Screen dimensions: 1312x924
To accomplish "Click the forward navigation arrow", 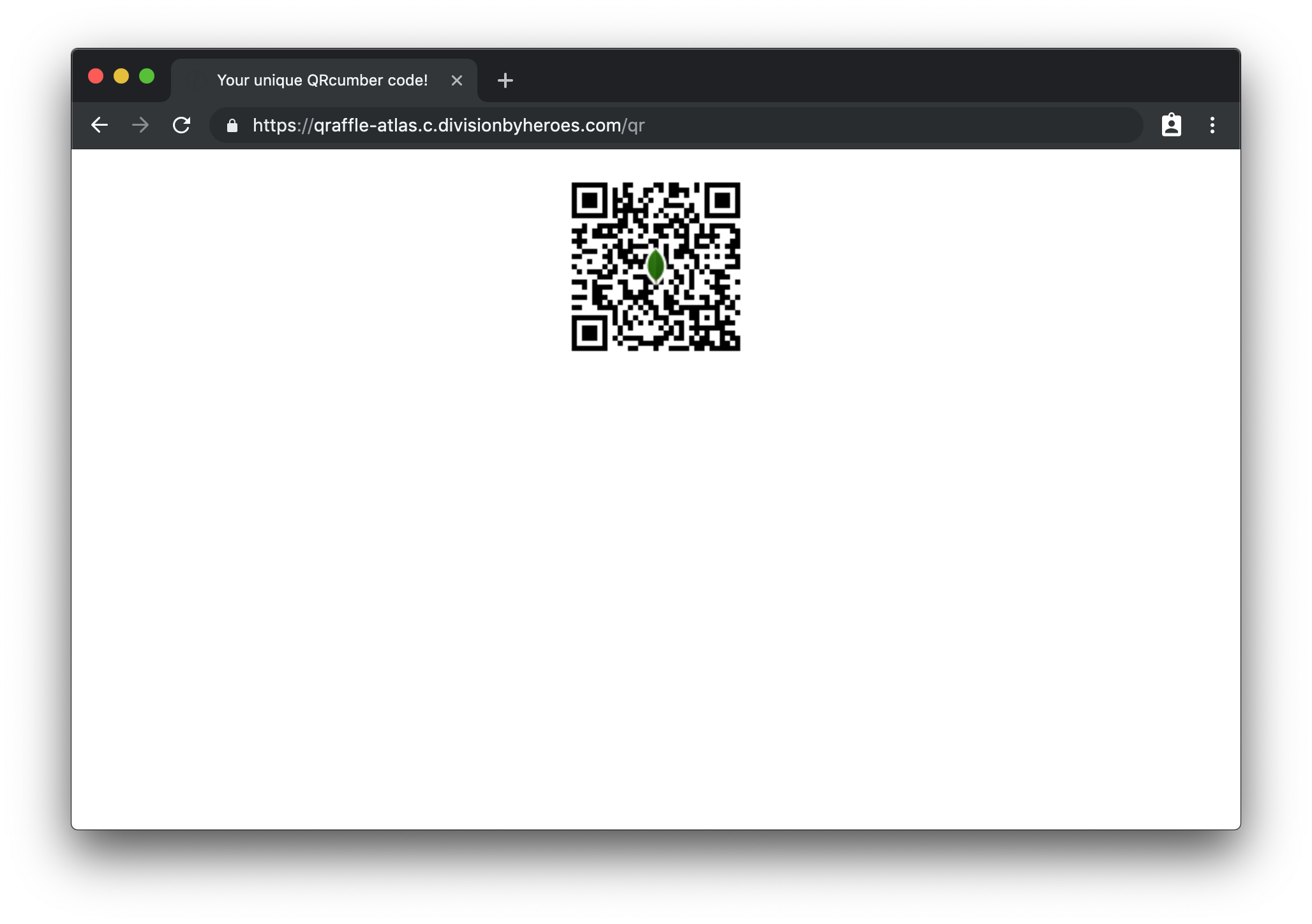I will point(140,125).
